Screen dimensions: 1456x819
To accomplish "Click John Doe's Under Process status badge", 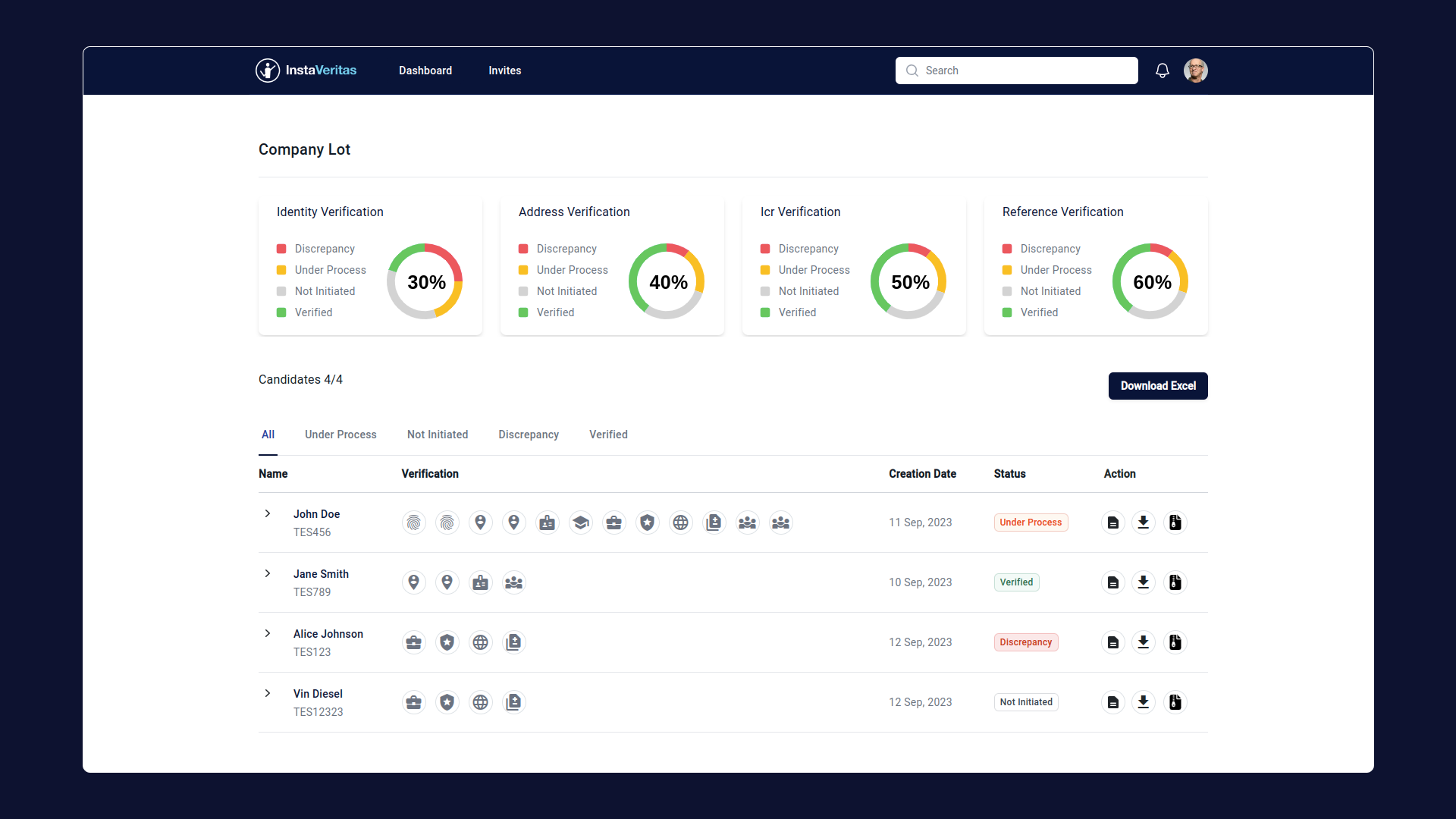I will click(x=1031, y=522).
